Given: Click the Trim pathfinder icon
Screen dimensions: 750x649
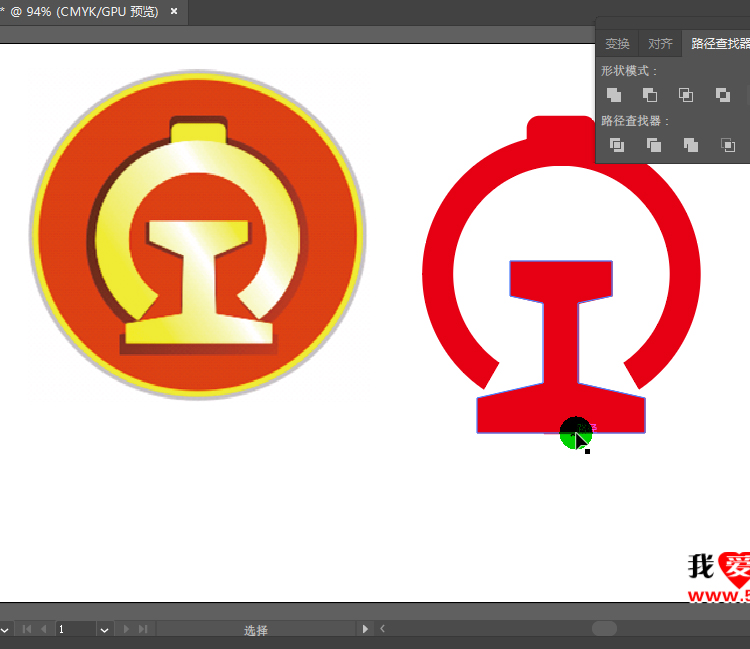Looking at the screenshot, I should pyautogui.click(x=653, y=145).
